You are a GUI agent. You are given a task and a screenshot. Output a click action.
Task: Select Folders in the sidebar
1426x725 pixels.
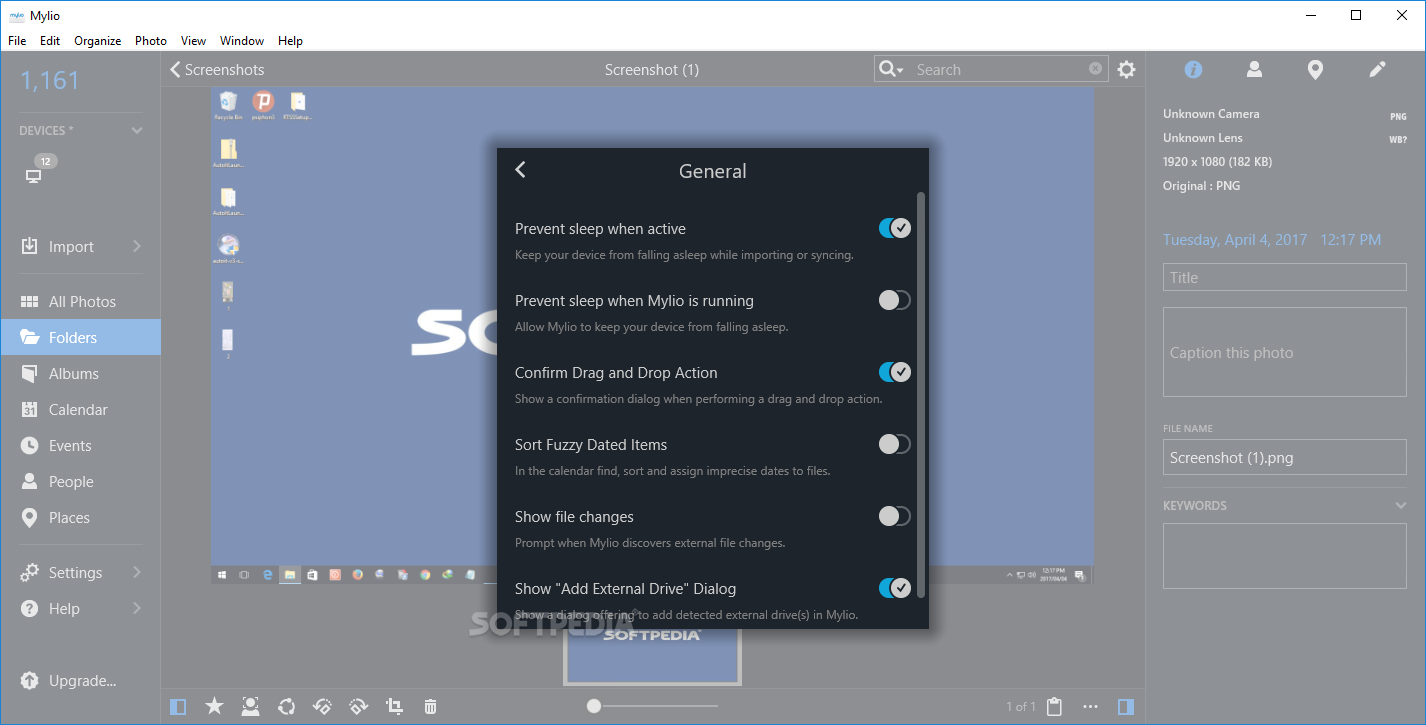80,338
